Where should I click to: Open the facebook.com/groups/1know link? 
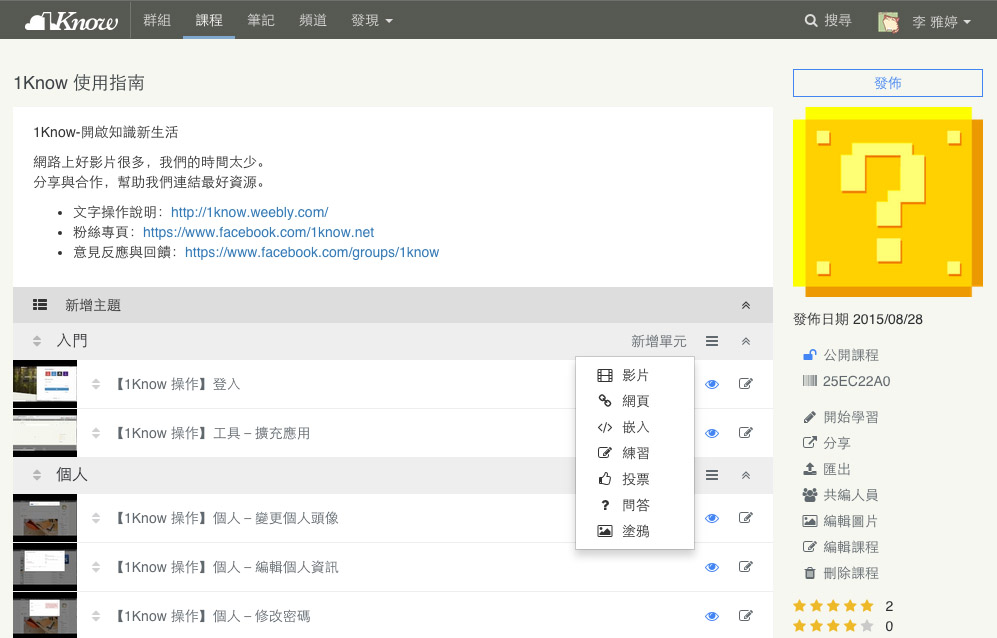[312, 253]
